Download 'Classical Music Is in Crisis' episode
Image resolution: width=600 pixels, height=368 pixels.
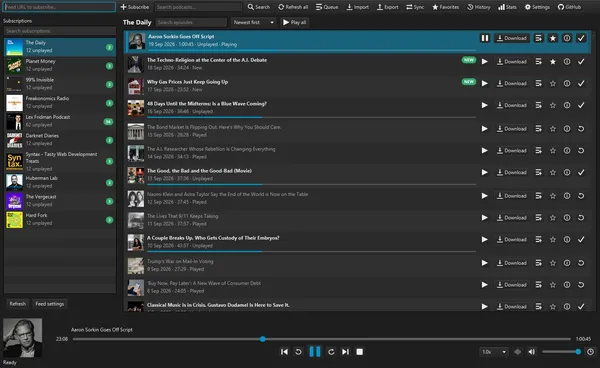pos(512,306)
